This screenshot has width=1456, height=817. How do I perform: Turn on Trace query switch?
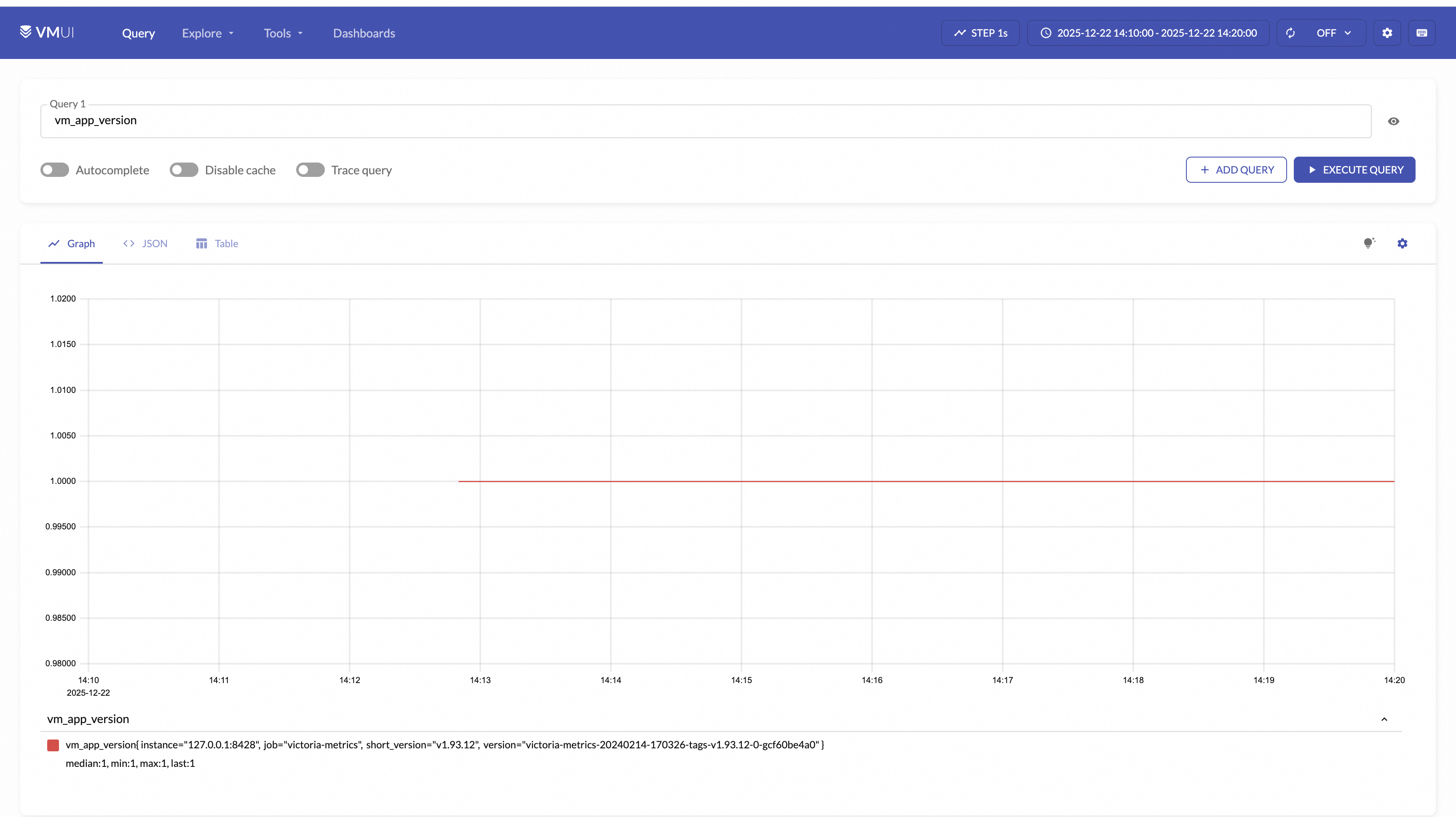pos(310,170)
